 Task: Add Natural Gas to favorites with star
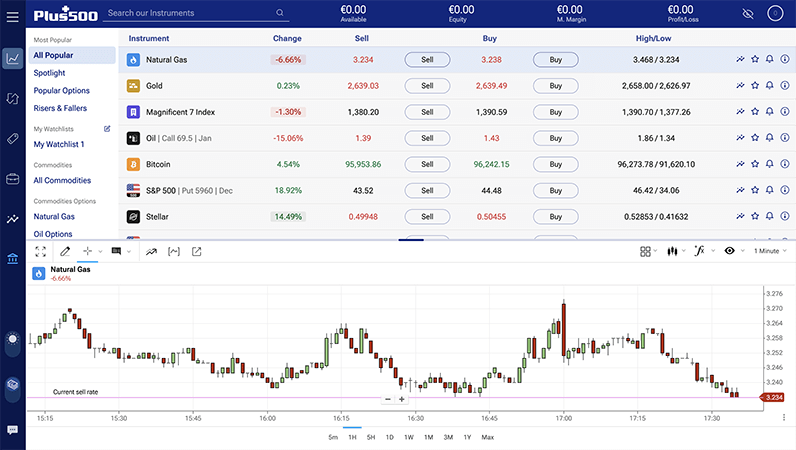[755, 60]
